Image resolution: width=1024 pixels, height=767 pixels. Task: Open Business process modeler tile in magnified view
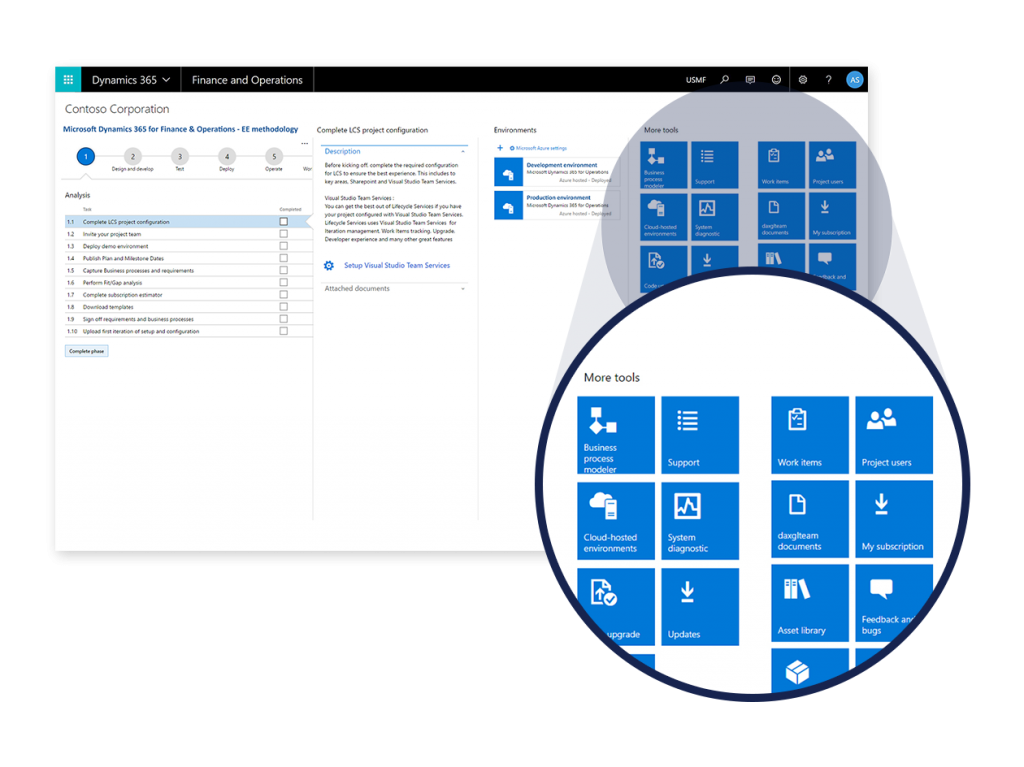click(x=616, y=434)
